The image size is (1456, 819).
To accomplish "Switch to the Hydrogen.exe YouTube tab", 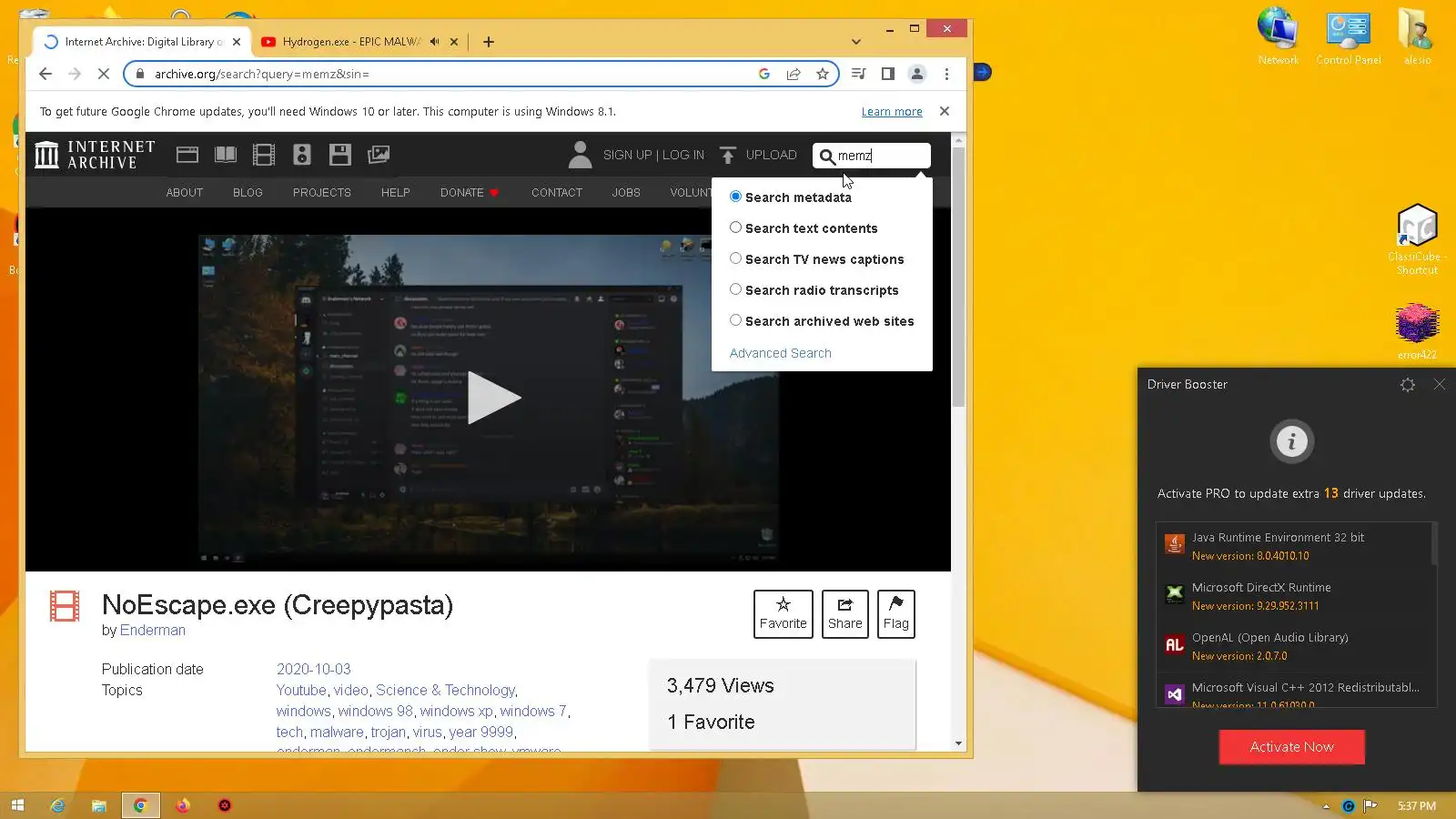I will [359, 42].
